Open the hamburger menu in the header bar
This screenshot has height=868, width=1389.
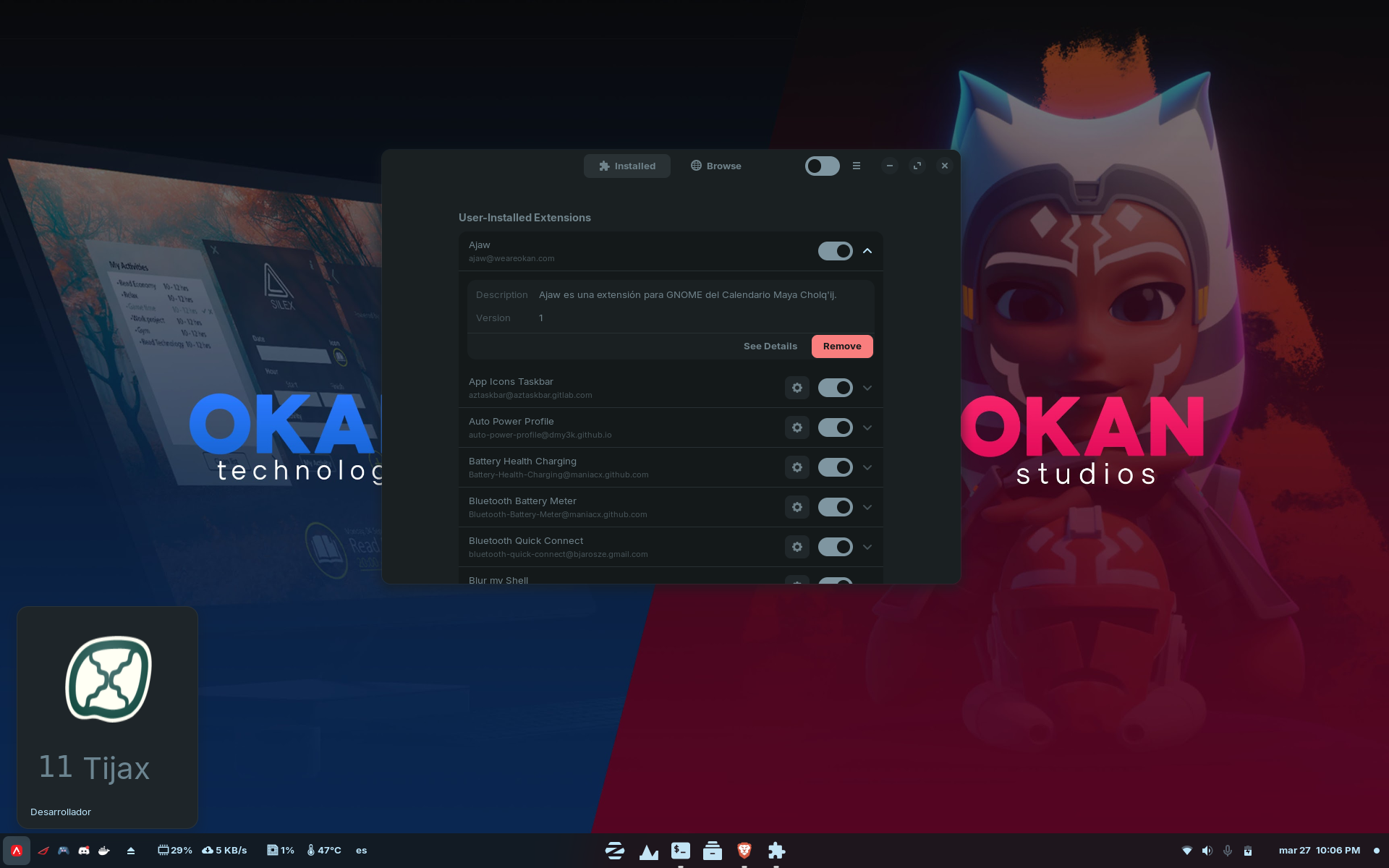coord(857,166)
